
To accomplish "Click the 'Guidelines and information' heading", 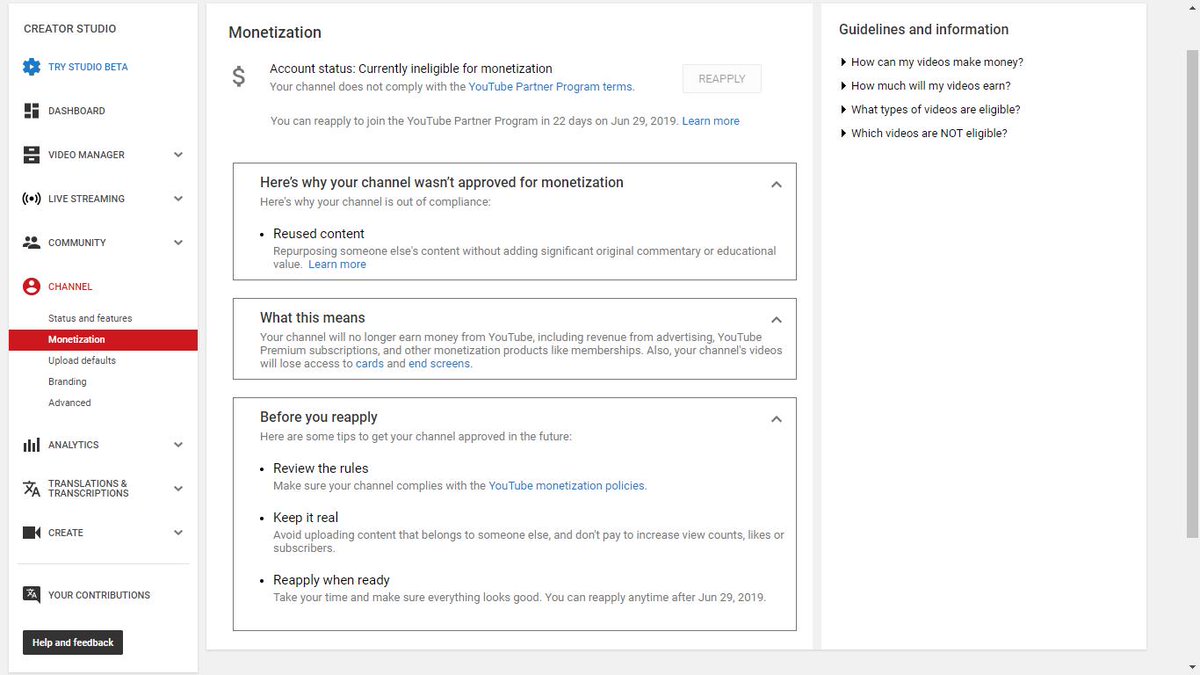I will [x=924, y=30].
